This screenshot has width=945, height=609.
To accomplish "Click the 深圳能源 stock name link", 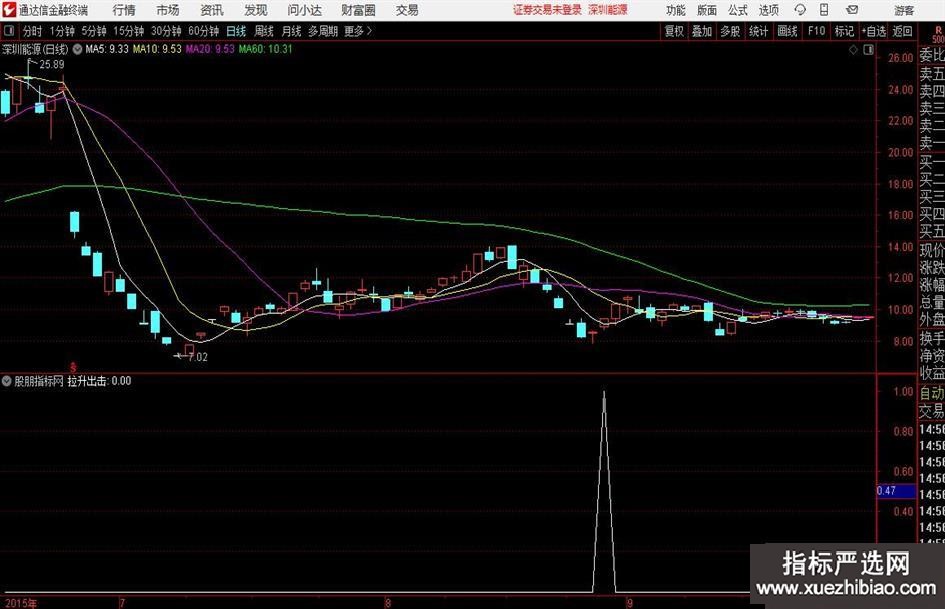I will tap(608, 10).
